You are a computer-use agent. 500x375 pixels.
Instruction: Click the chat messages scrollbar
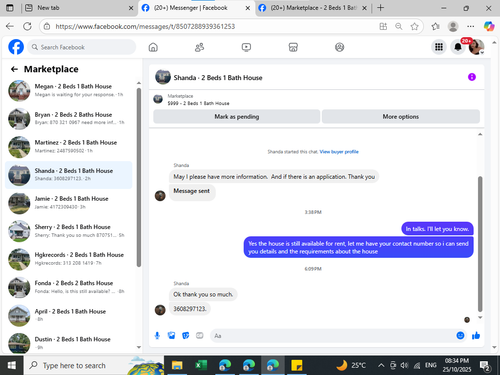pyautogui.click(x=480, y=244)
